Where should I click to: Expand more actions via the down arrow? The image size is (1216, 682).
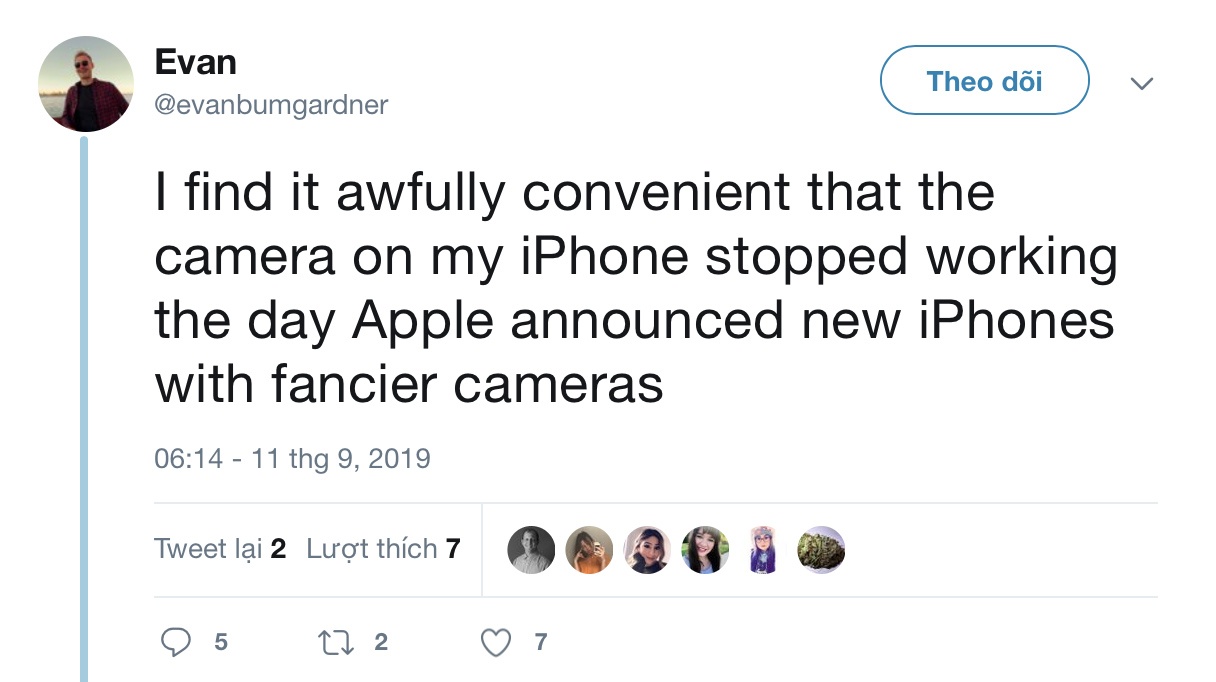1141,83
